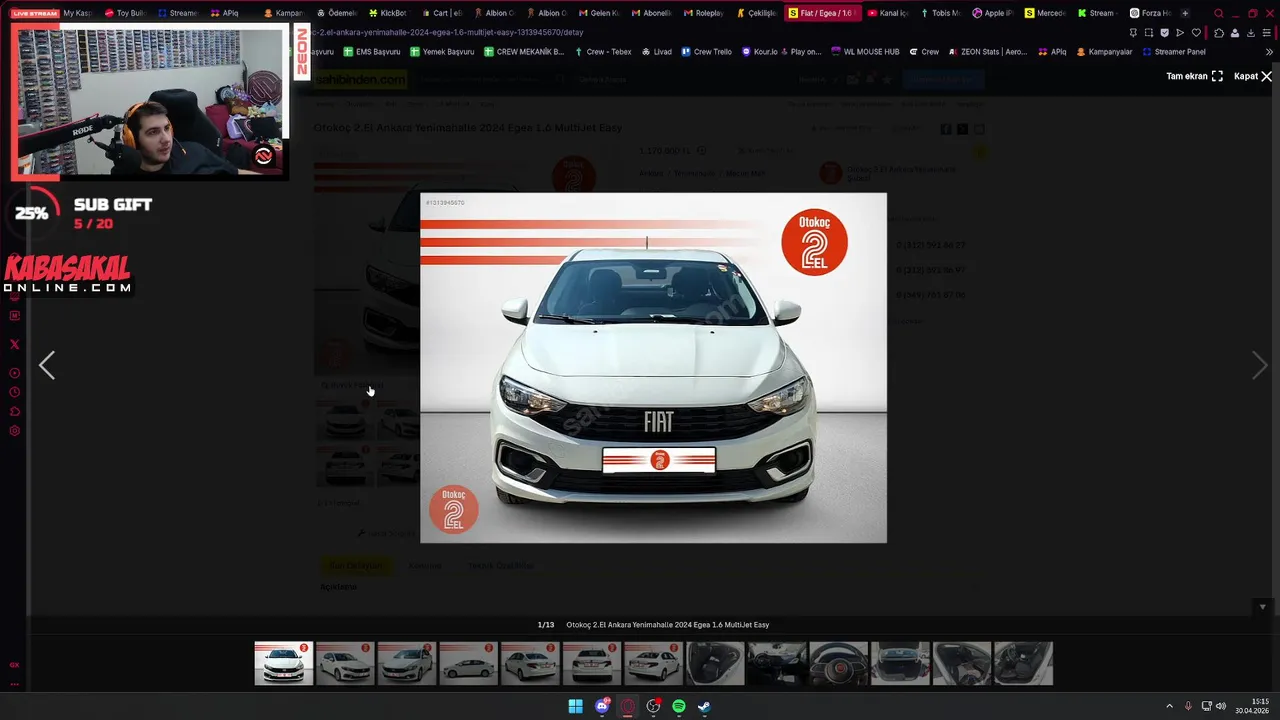Open the volume control in the system tray
The height and width of the screenshot is (720, 1280).
click(x=1221, y=706)
